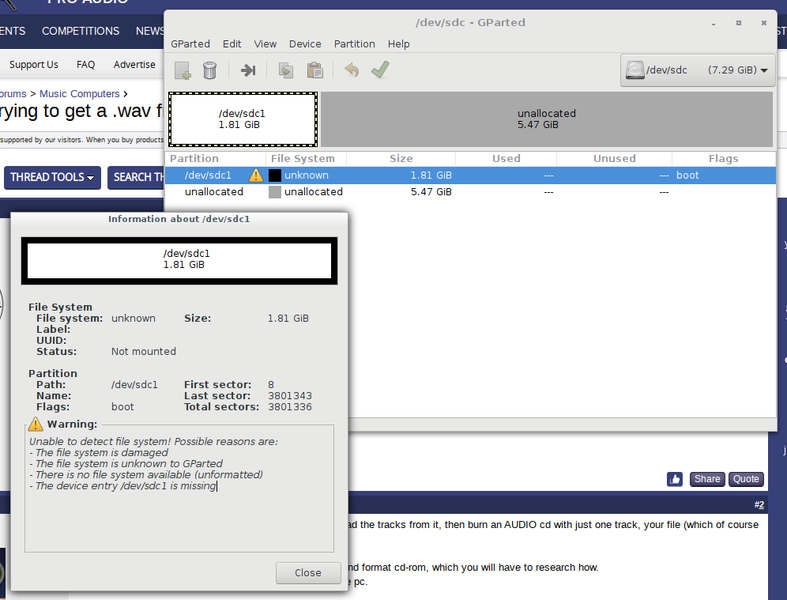Open the Device menu
The image size is (787, 600).
point(305,44)
